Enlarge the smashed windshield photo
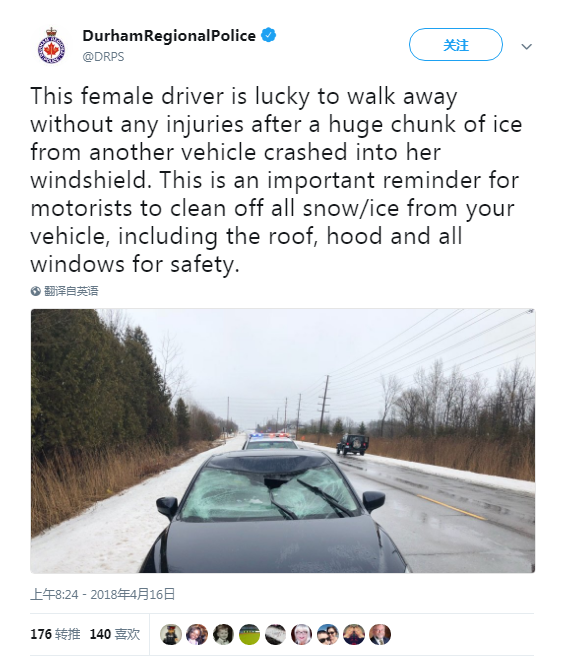The image size is (563, 663). [283, 441]
